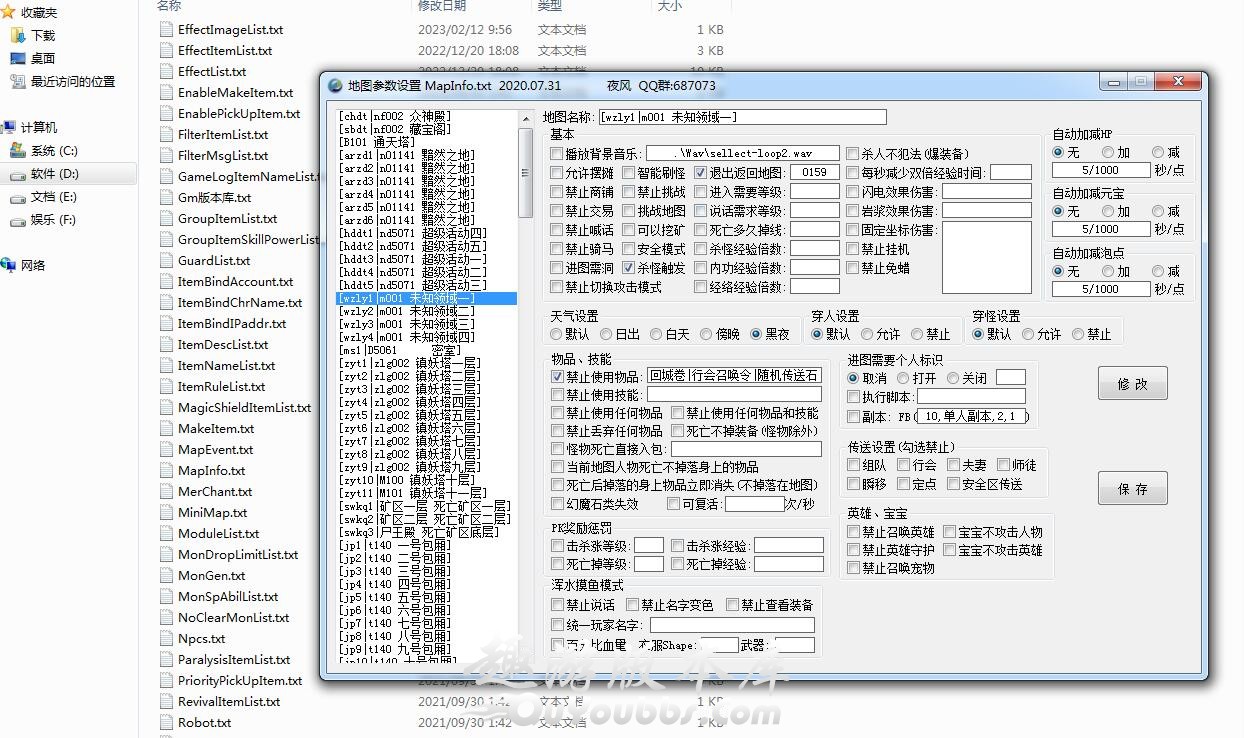Select MerChant.txt file icon
The width and height of the screenshot is (1244, 738).
click(166, 491)
